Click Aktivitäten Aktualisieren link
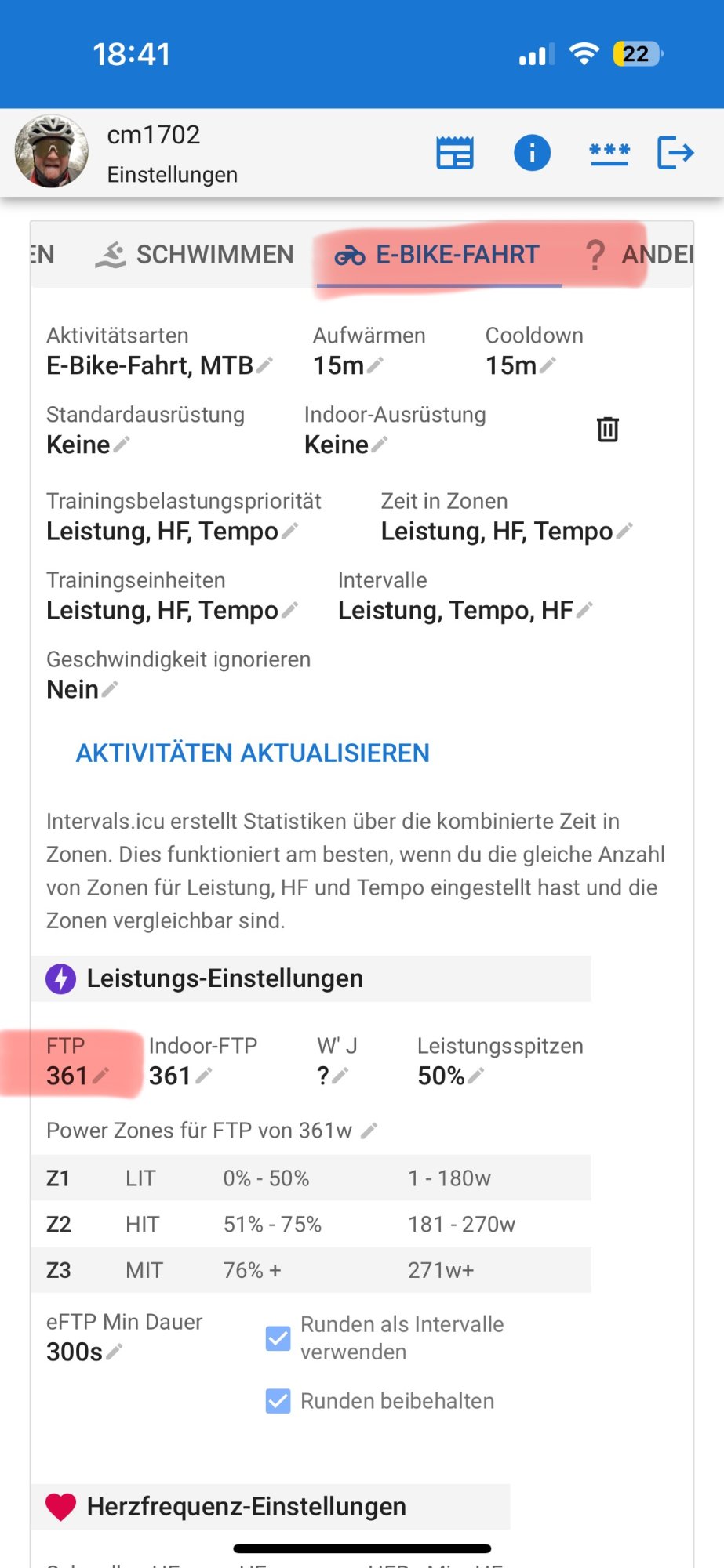This screenshot has height=1568, width=724. tap(253, 753)
